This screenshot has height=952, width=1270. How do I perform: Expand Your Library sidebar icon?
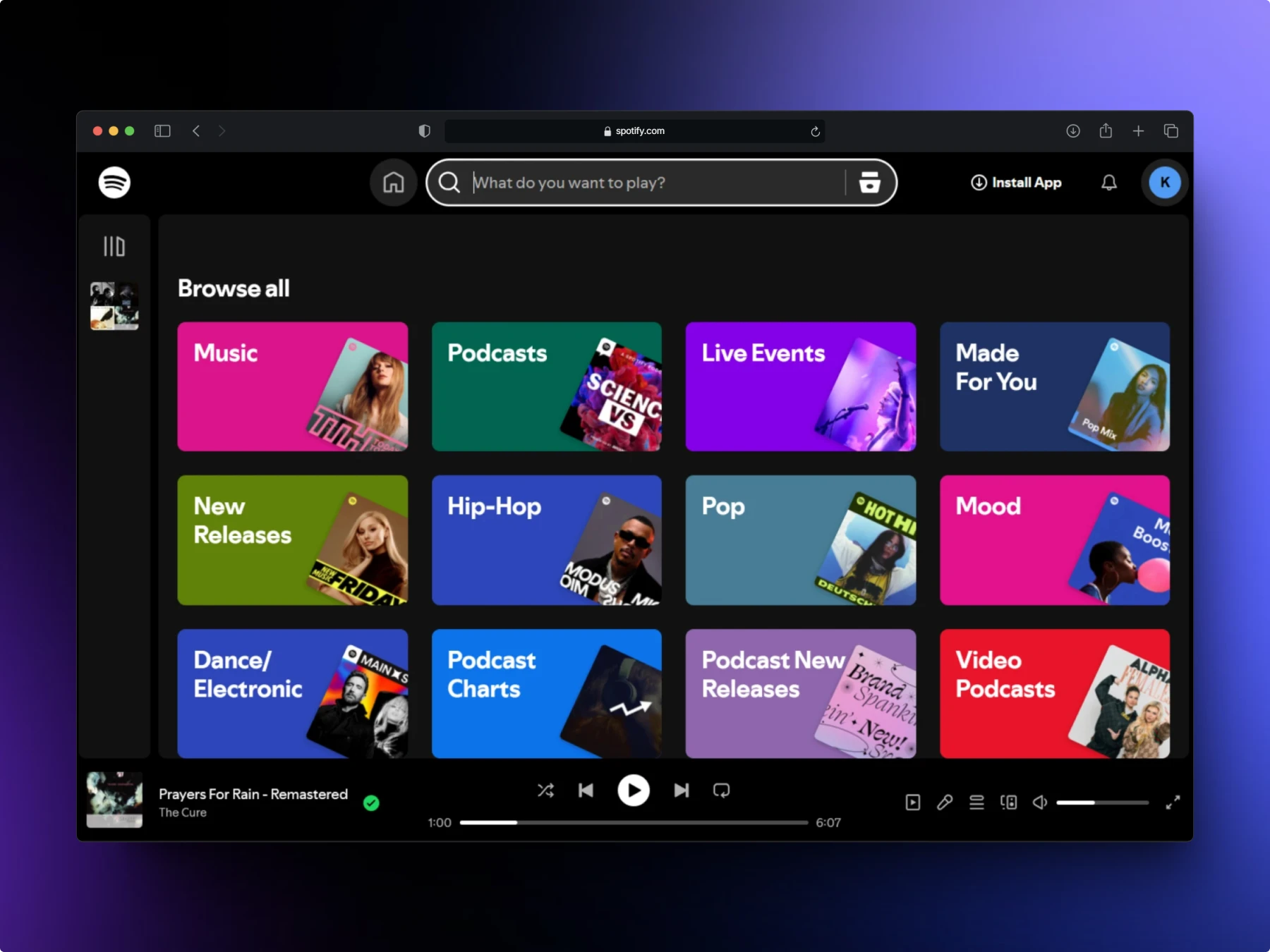click(x=114, y=246)
